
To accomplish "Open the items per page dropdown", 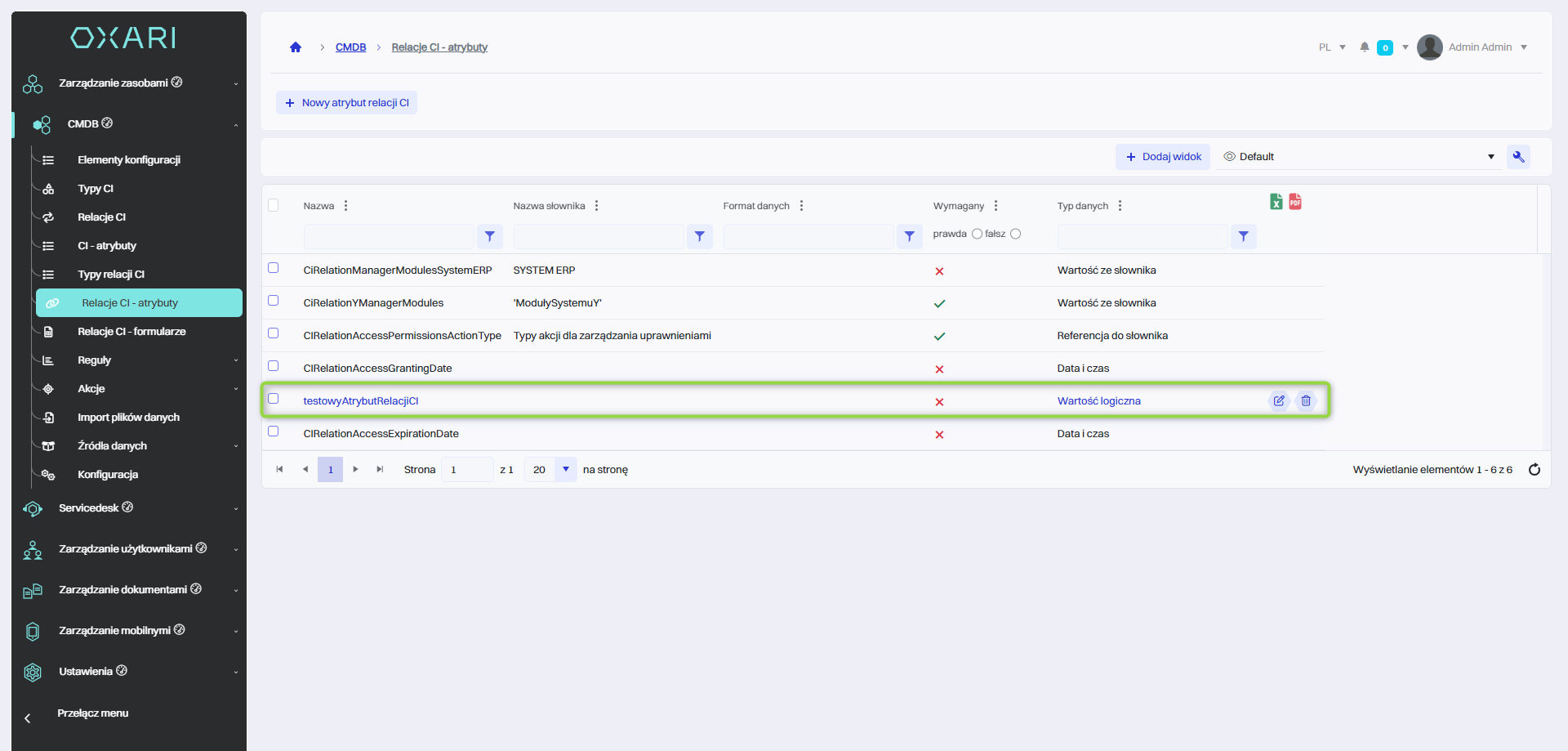I will (x=565, y=469).
